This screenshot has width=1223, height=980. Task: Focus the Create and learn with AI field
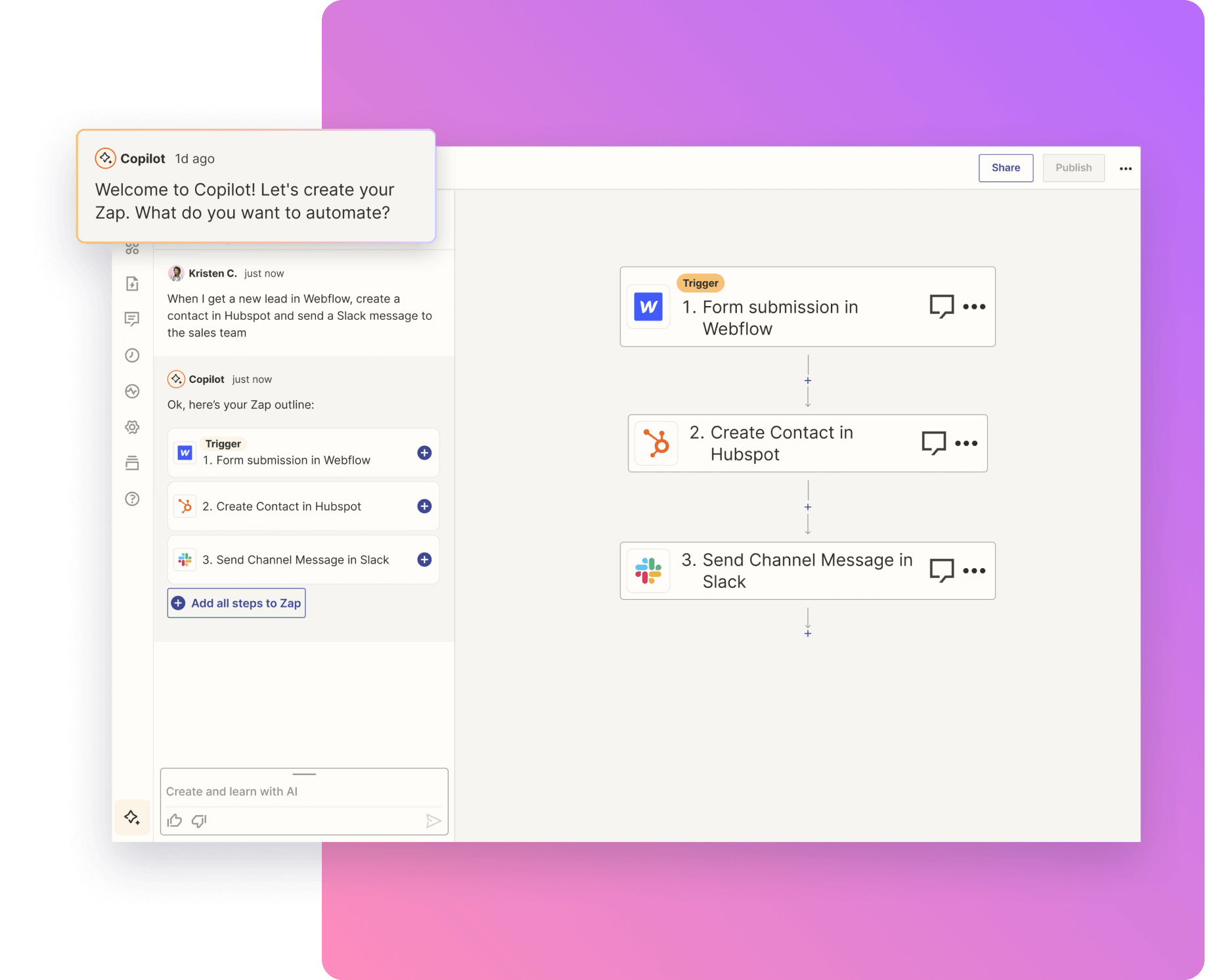[304, 791]
